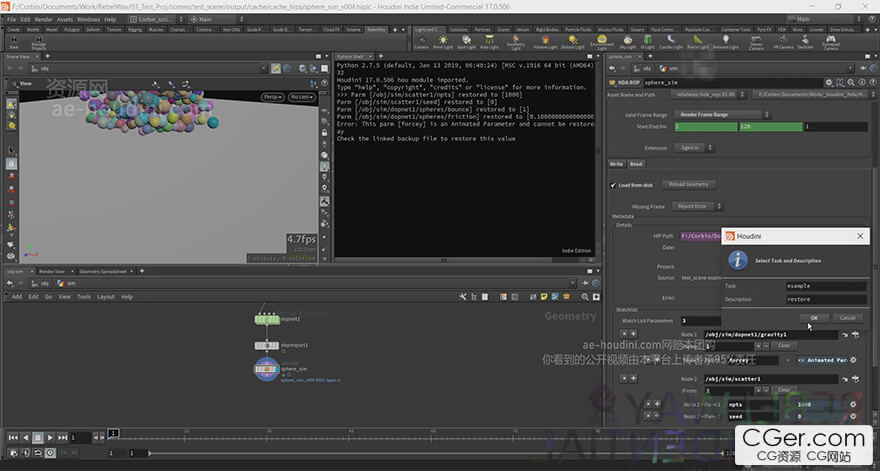The width and height of the screenshot is (880, 471).
Task: Add an Ambient Light from shelf
Action: pos(726,40)
